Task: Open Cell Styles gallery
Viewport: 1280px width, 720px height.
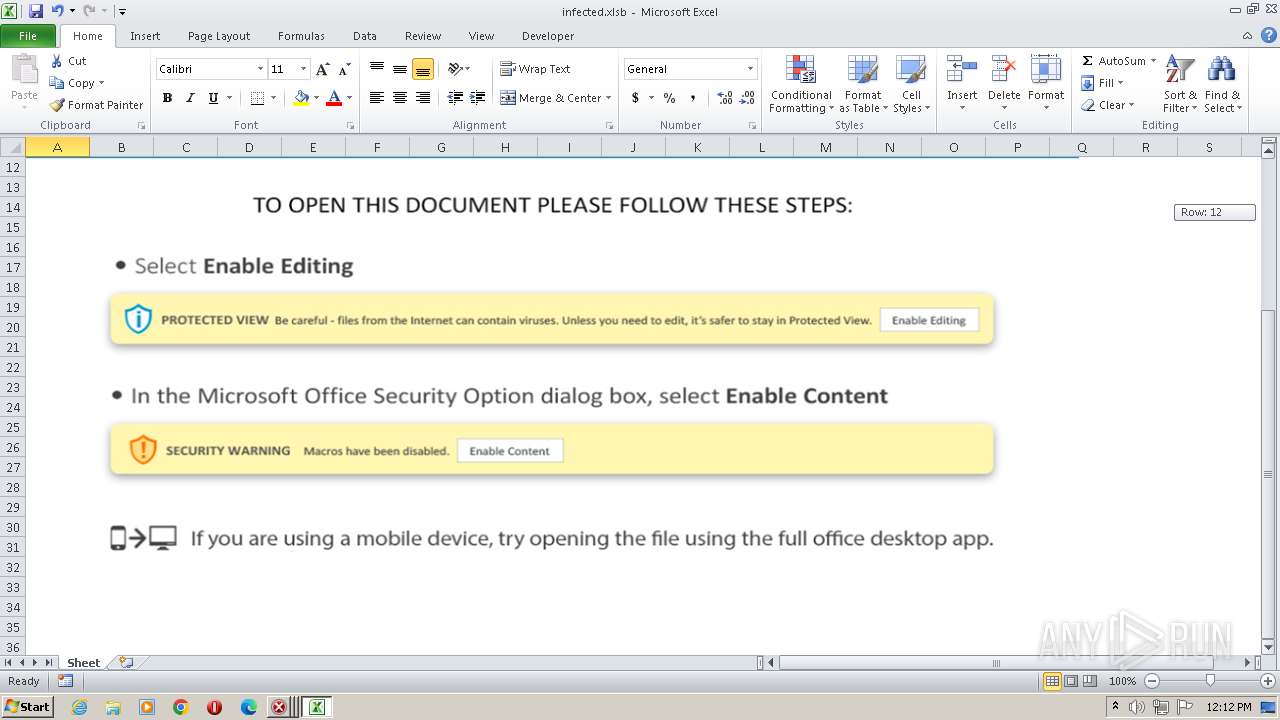Action: pos(911,84)
